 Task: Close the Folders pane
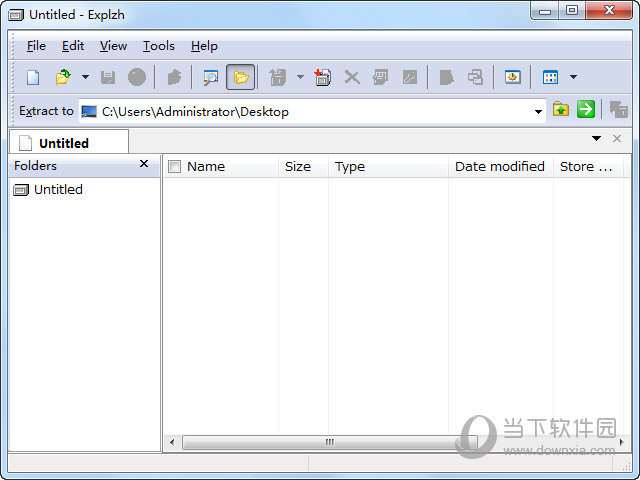click(x=144, y=164)
